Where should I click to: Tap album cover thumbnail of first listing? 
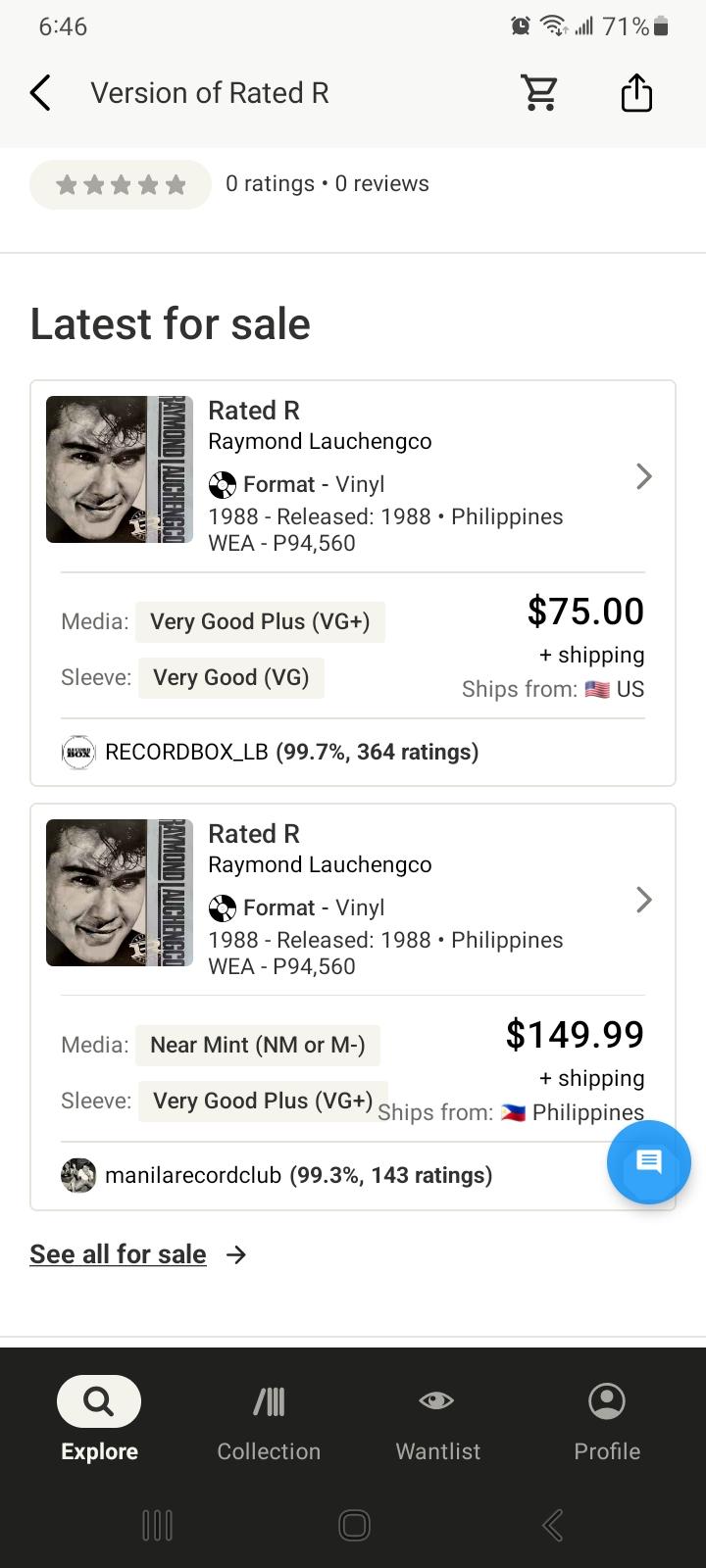(120, 469)
